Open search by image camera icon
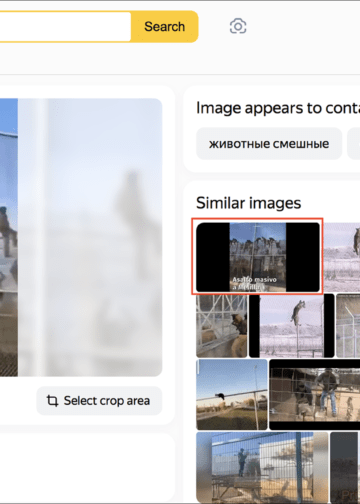360x504 pixels. (x=238, y=26)
